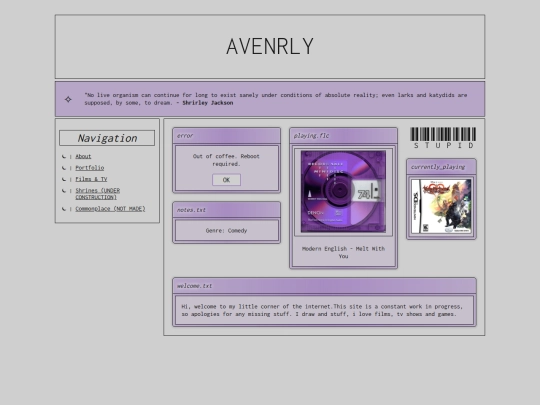Click the welcome message paragraph
This screenshot has width=540, height=405.
click(x=322, y=310)
